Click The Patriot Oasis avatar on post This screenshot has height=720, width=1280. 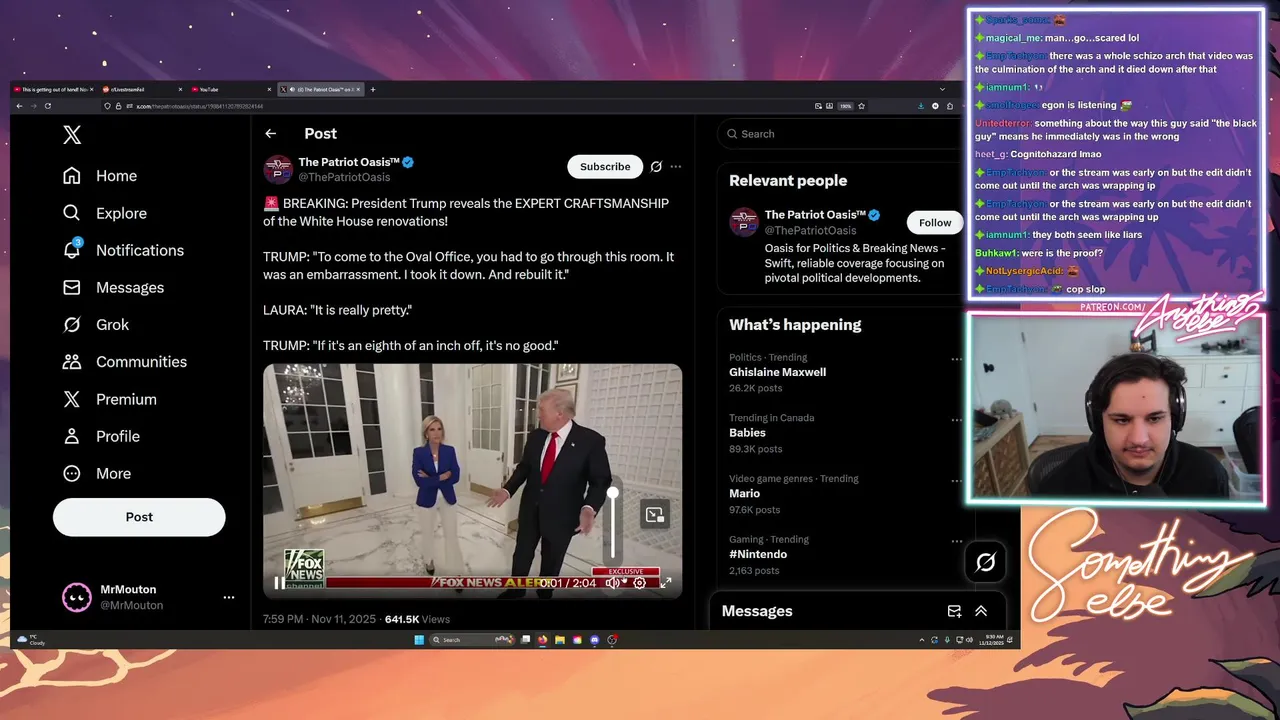pos(277,169)
